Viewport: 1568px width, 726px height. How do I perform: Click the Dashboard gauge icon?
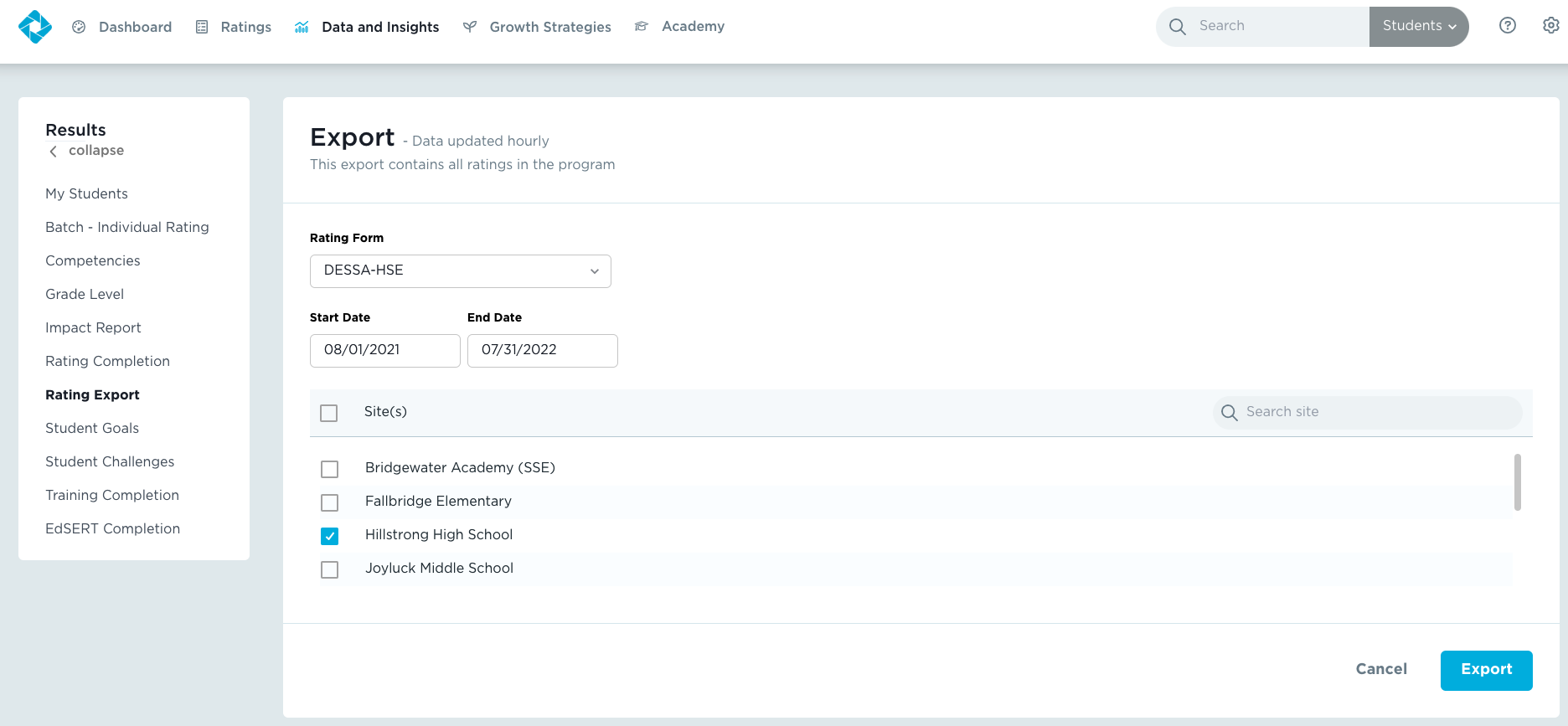point(79,27)
